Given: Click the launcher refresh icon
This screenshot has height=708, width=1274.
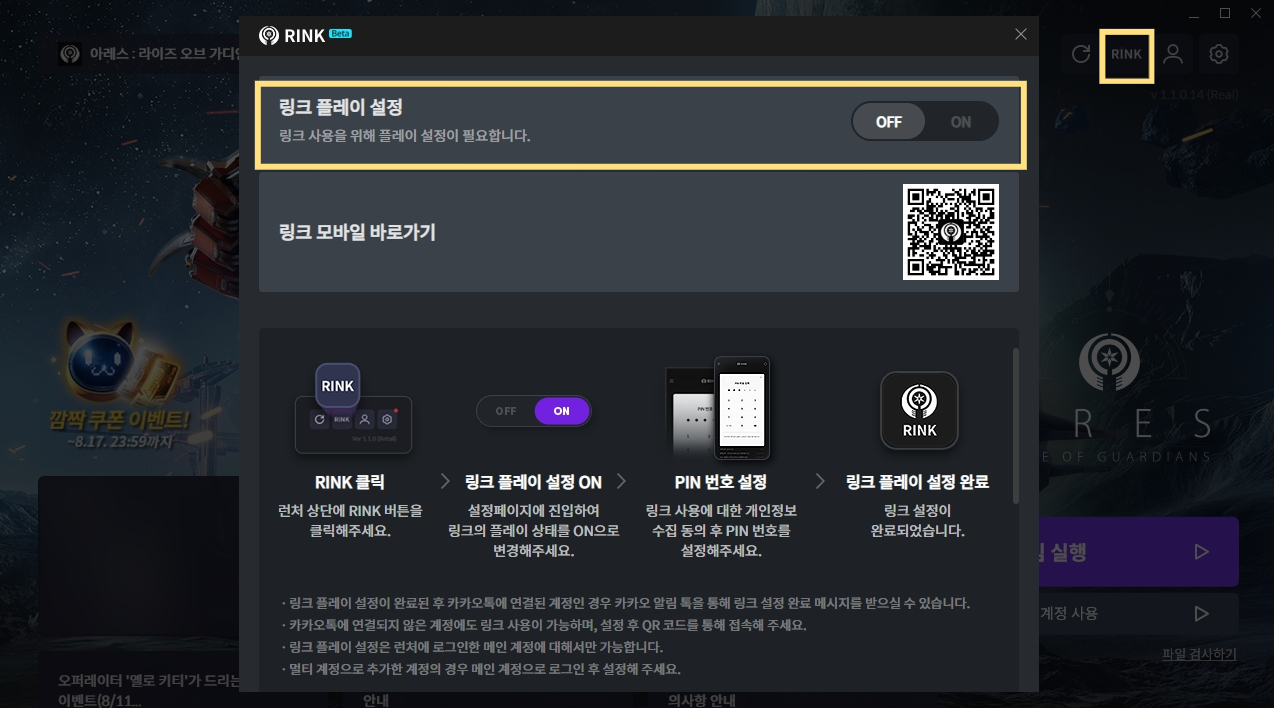Looking at the screenshot, I should pos(1080,54).
